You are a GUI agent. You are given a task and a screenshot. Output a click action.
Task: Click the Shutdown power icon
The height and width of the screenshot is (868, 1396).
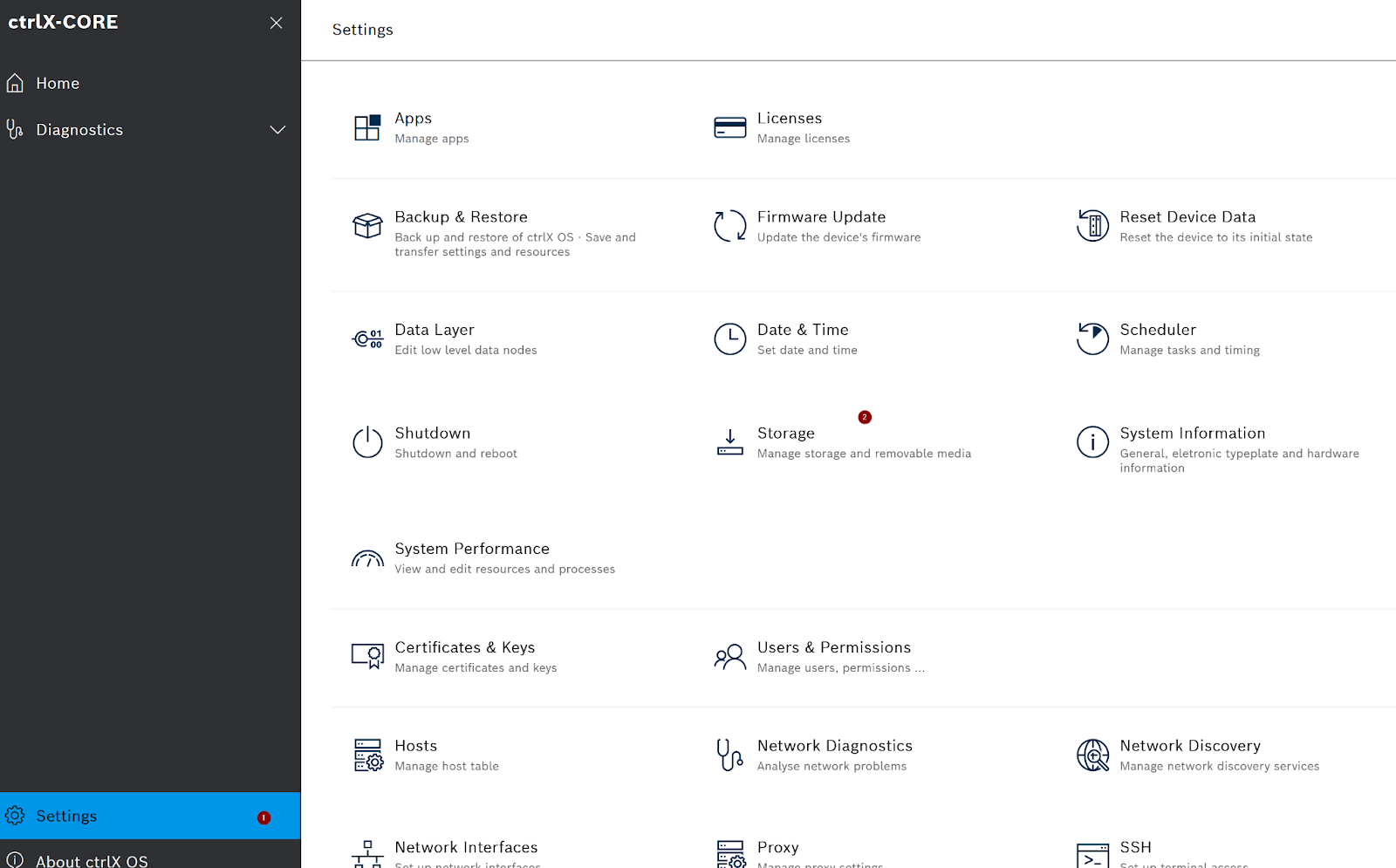click(367, 442)
